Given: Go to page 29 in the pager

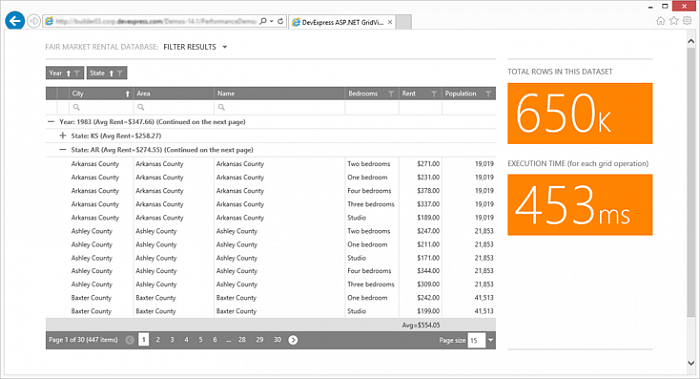Looking at the screenshot, I should click(260, 340).
